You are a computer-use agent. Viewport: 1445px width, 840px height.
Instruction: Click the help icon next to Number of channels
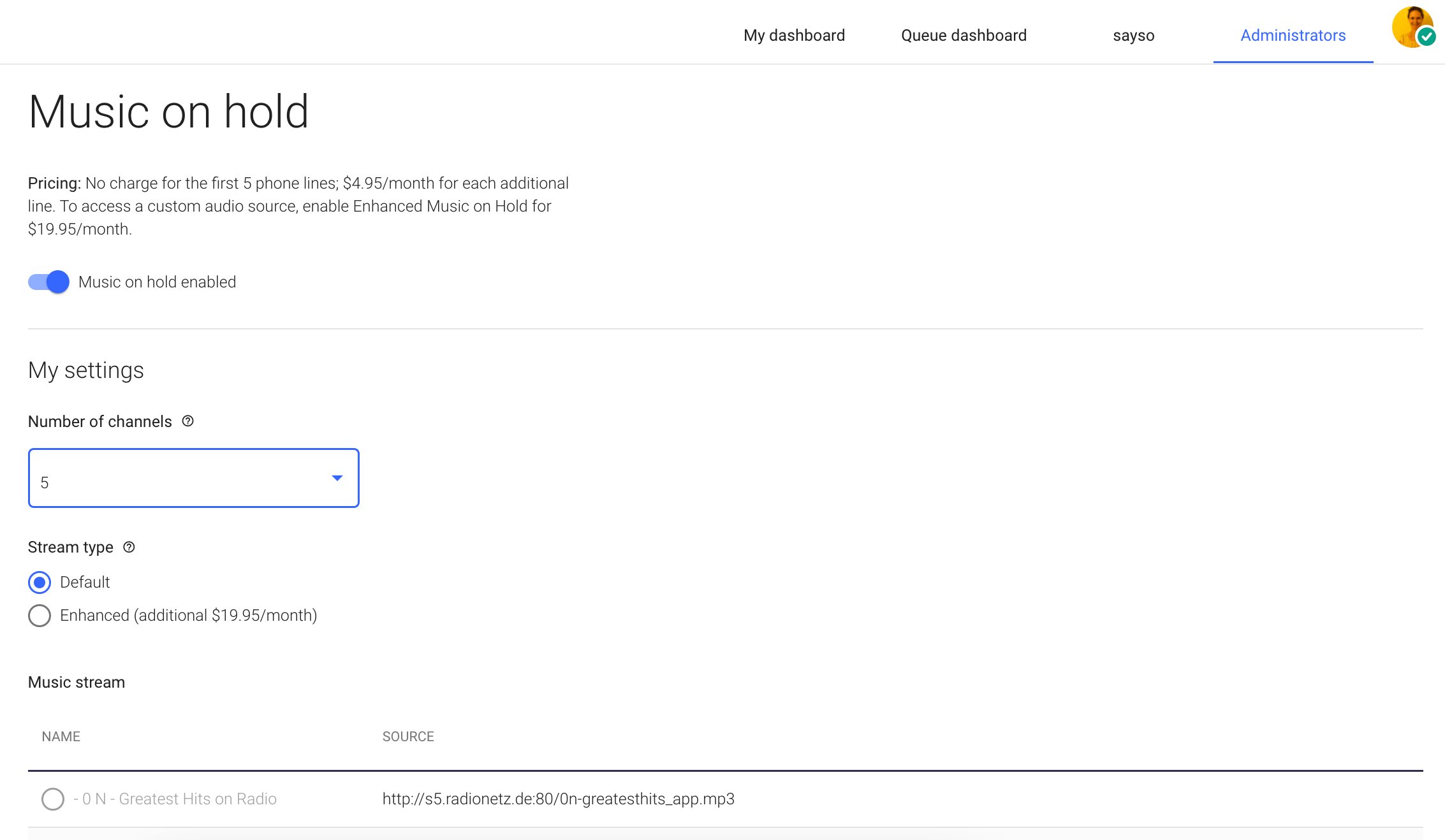(x=188, y=421)
